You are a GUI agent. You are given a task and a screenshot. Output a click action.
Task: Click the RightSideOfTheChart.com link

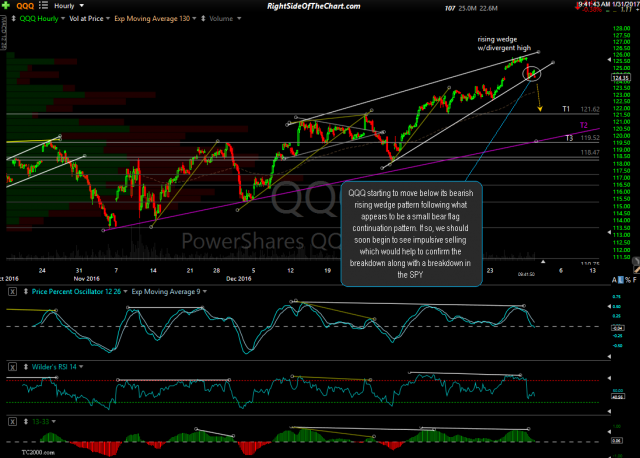coord(313,6)
